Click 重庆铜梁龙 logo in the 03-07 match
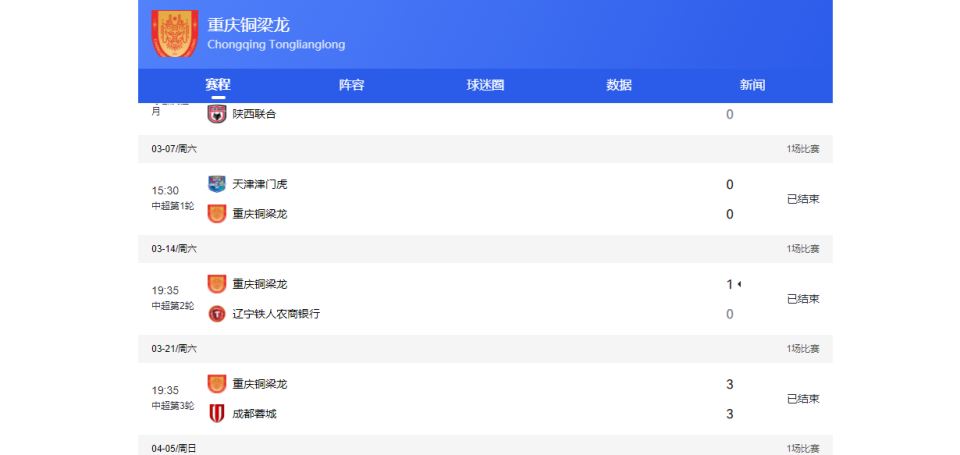The width and height of the screenshot is (960, 455). pos(217,213)
